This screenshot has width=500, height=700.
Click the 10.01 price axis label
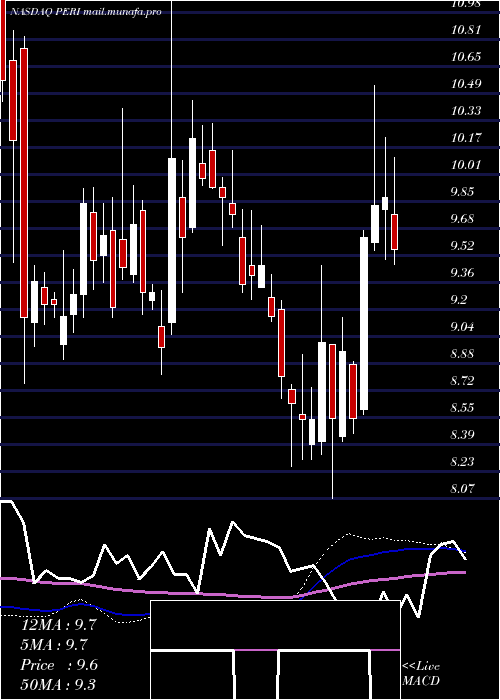[466, 165]
